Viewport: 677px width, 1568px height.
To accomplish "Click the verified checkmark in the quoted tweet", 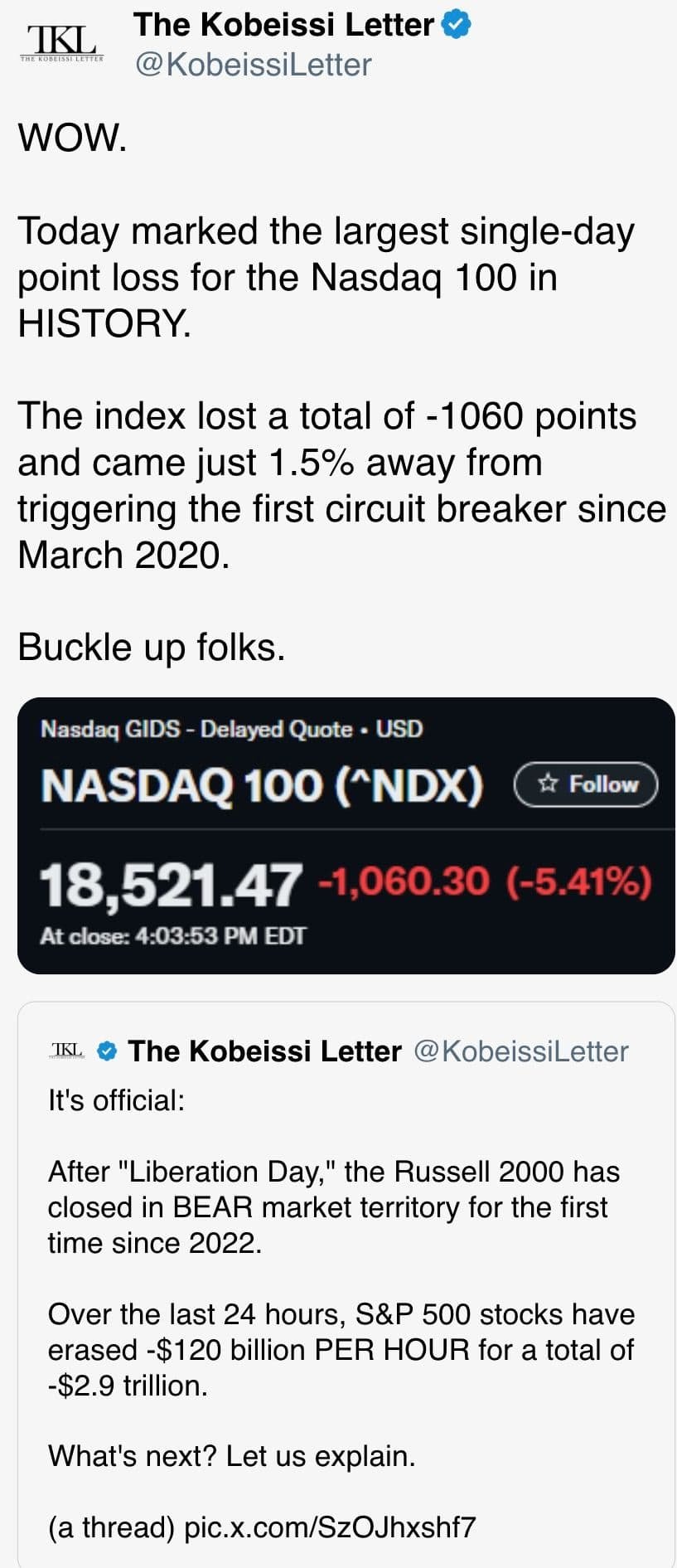I will coord(104,1050).
